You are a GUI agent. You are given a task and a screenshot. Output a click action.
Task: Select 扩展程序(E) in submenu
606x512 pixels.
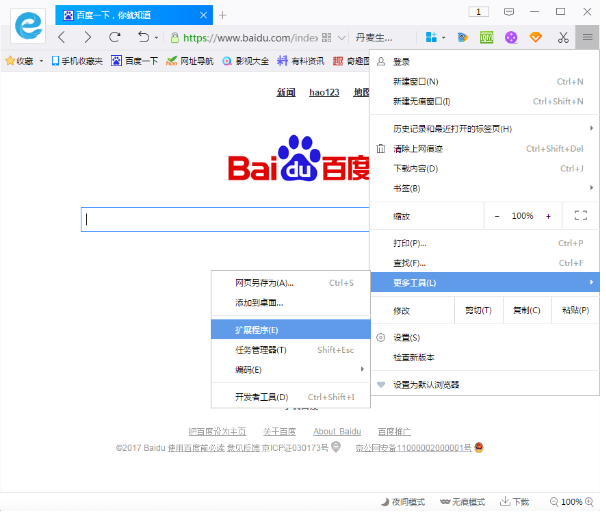click(291, 330)
